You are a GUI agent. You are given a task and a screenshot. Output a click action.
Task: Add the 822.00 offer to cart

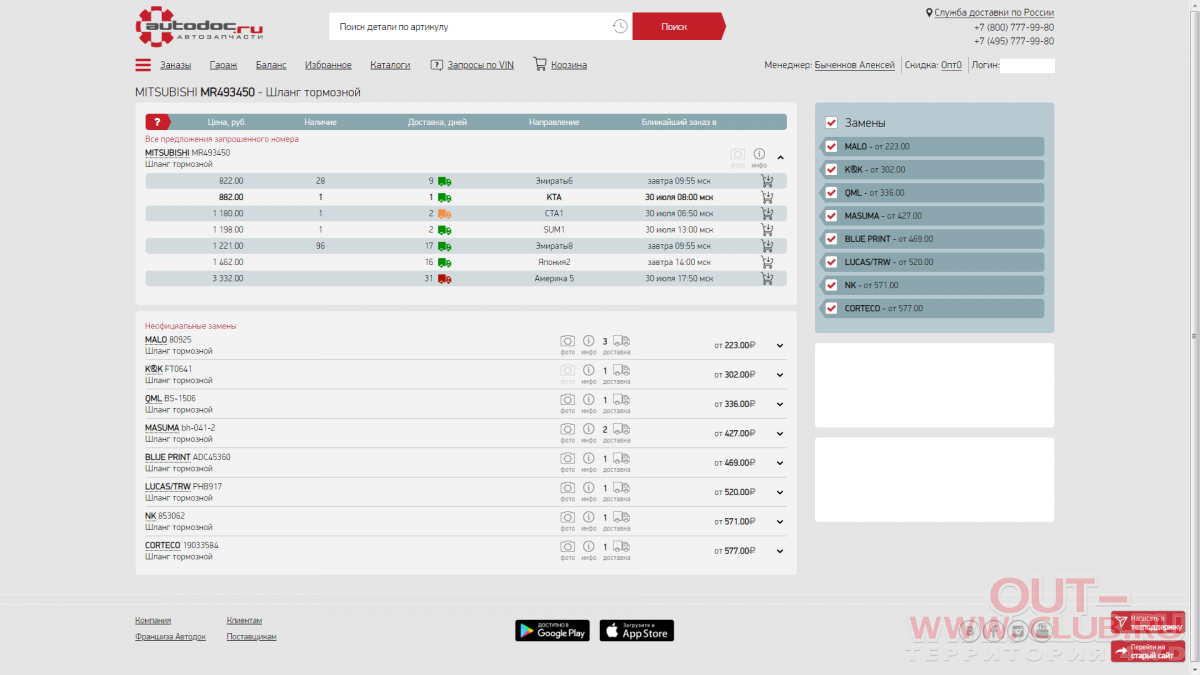click(767, 181)
